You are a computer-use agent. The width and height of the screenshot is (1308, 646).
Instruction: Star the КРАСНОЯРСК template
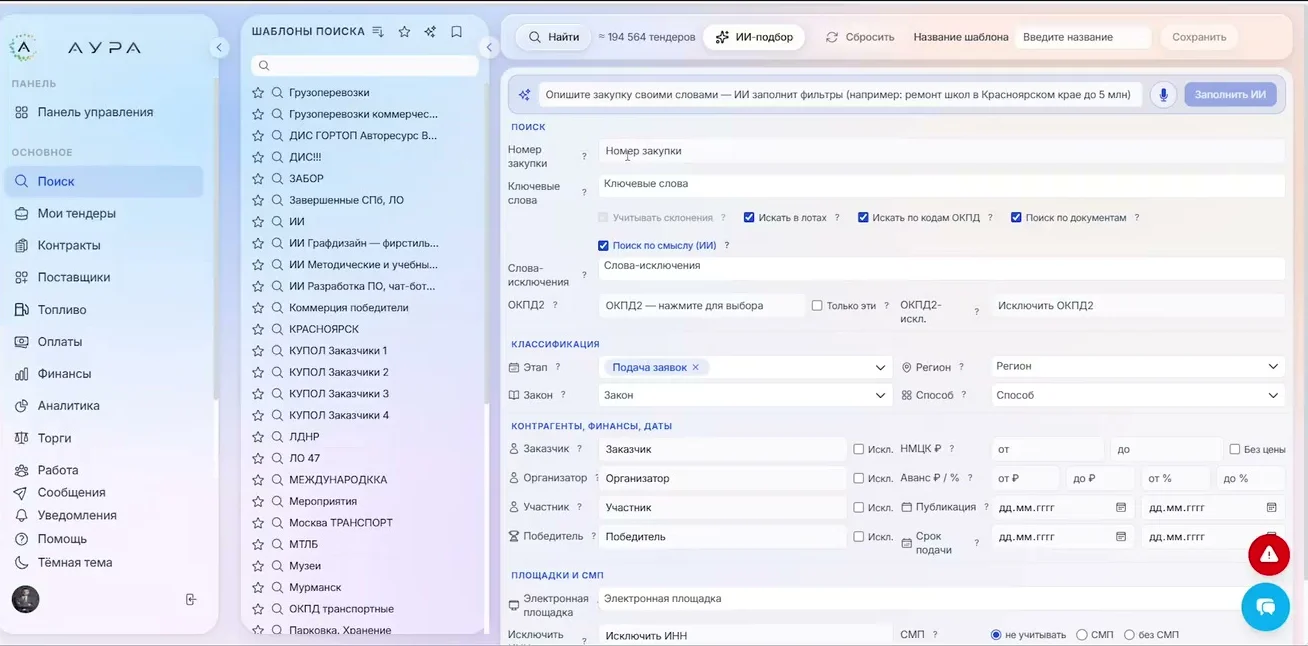(x=258, y=329)
